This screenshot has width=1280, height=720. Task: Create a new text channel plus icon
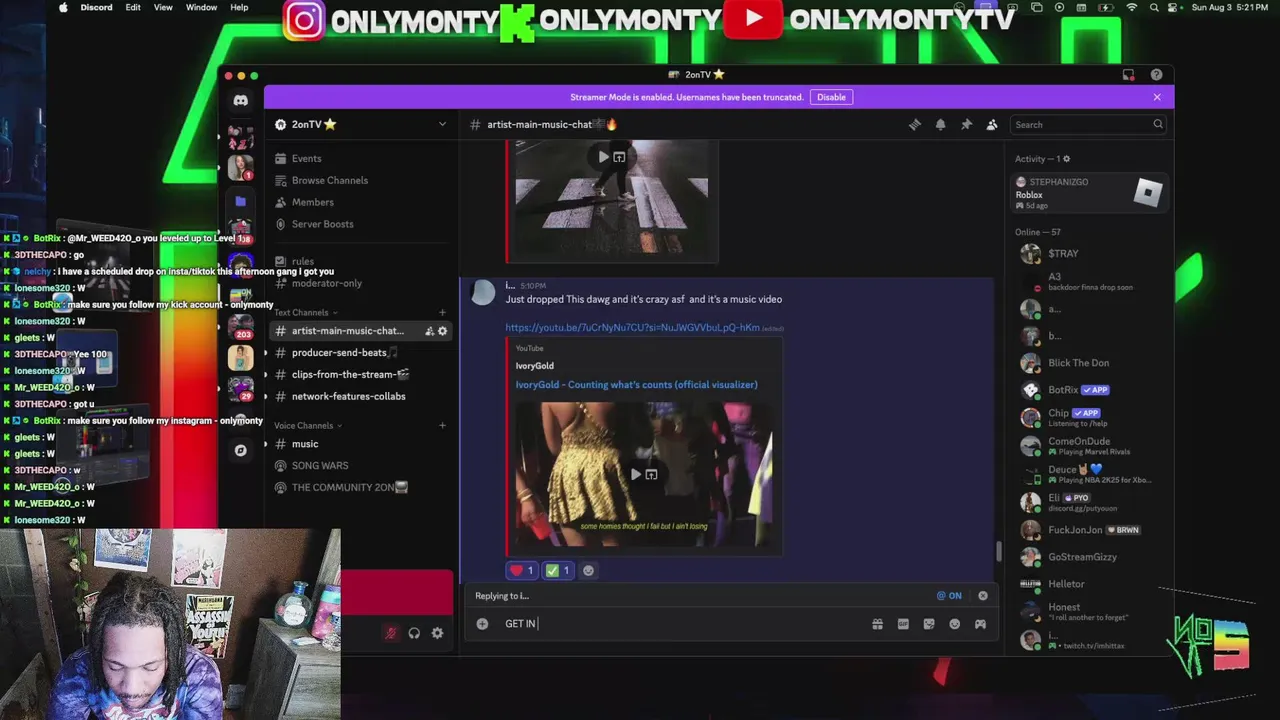click(x=442, y=313)
